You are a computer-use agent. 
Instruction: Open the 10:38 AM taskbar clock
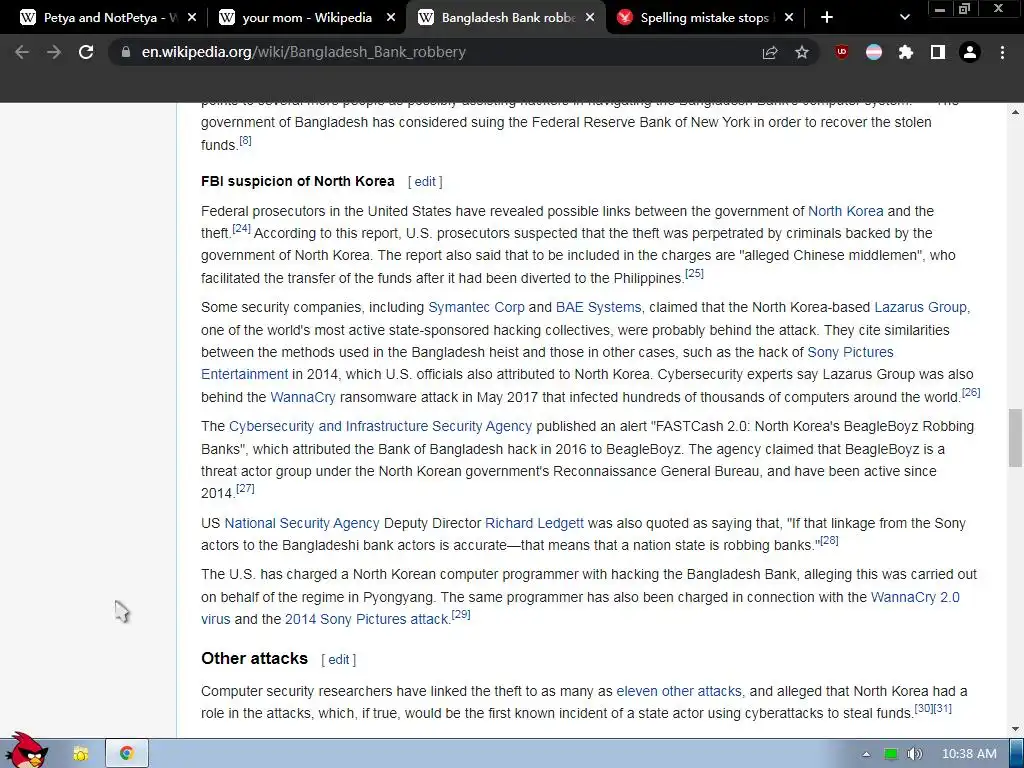(x=969, y=754)
